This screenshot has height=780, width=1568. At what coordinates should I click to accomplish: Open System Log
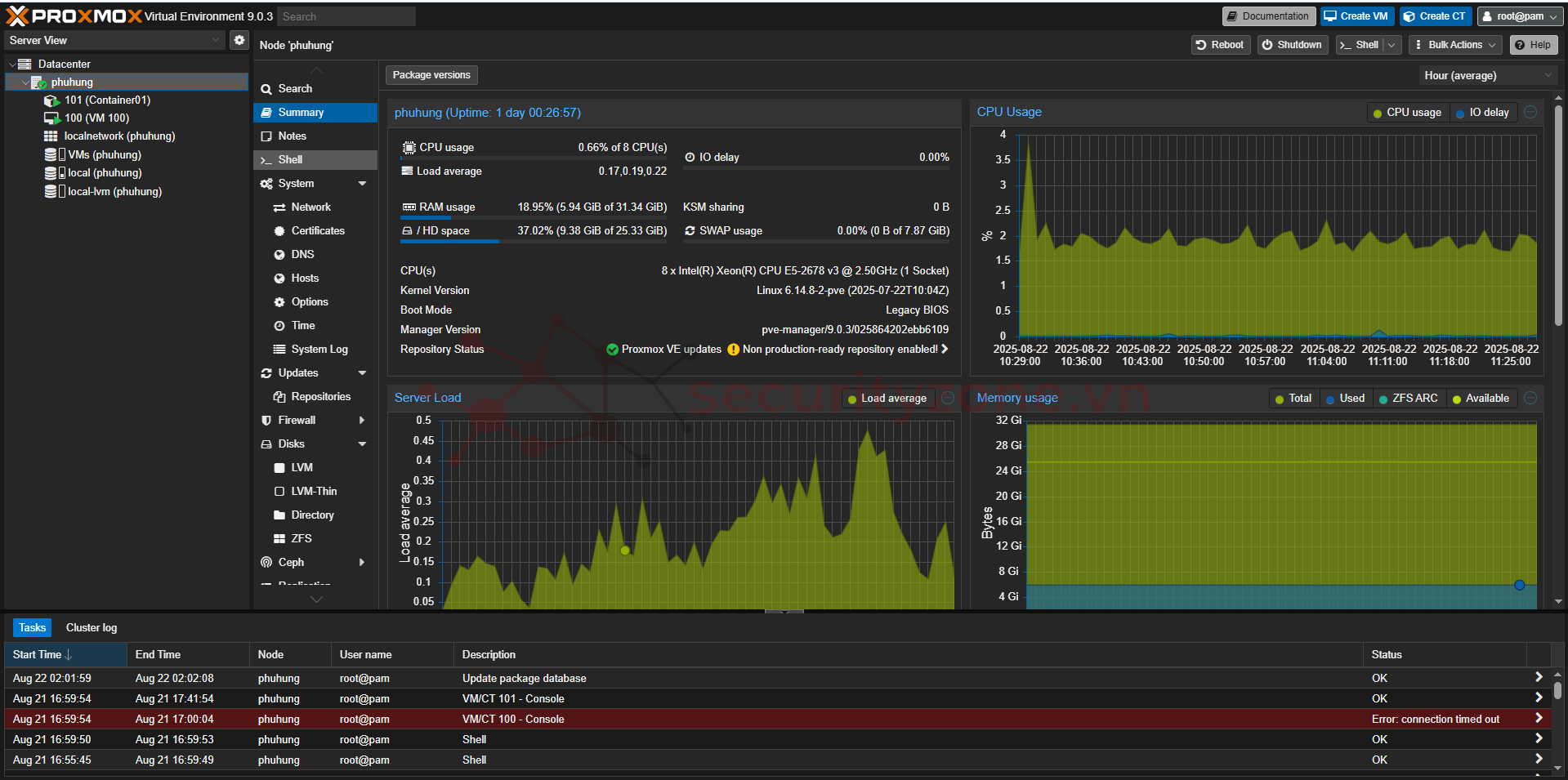[315, 350]
